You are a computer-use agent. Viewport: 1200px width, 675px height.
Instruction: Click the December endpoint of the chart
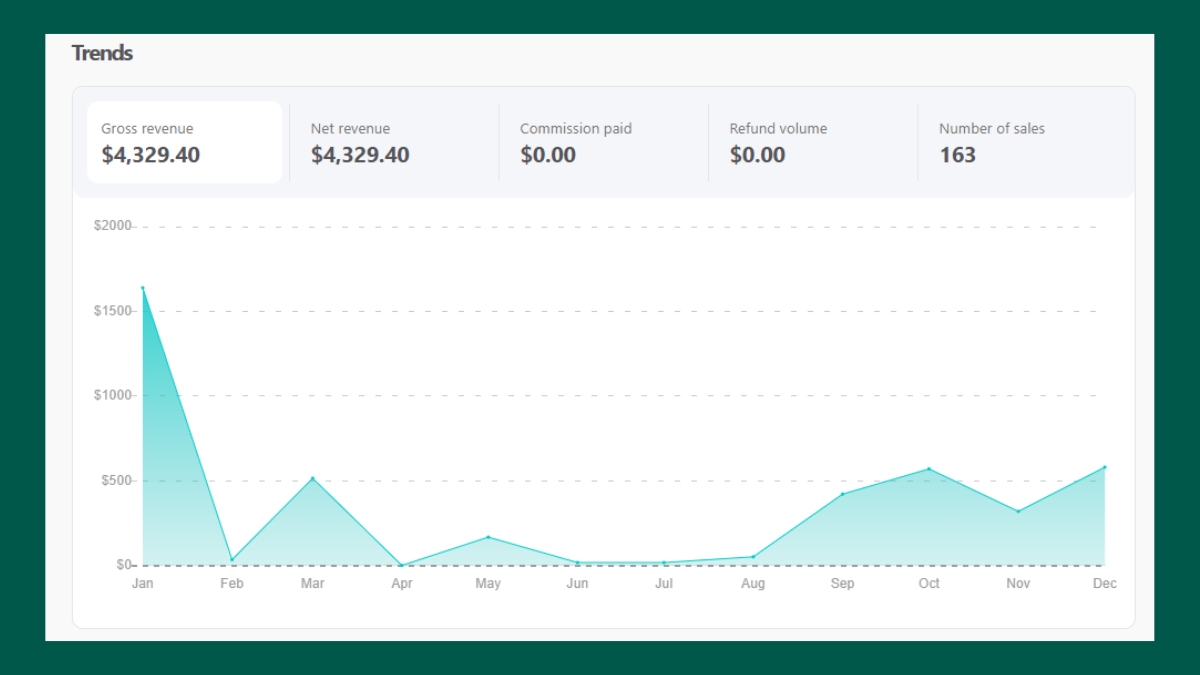tap(1105, 465)
